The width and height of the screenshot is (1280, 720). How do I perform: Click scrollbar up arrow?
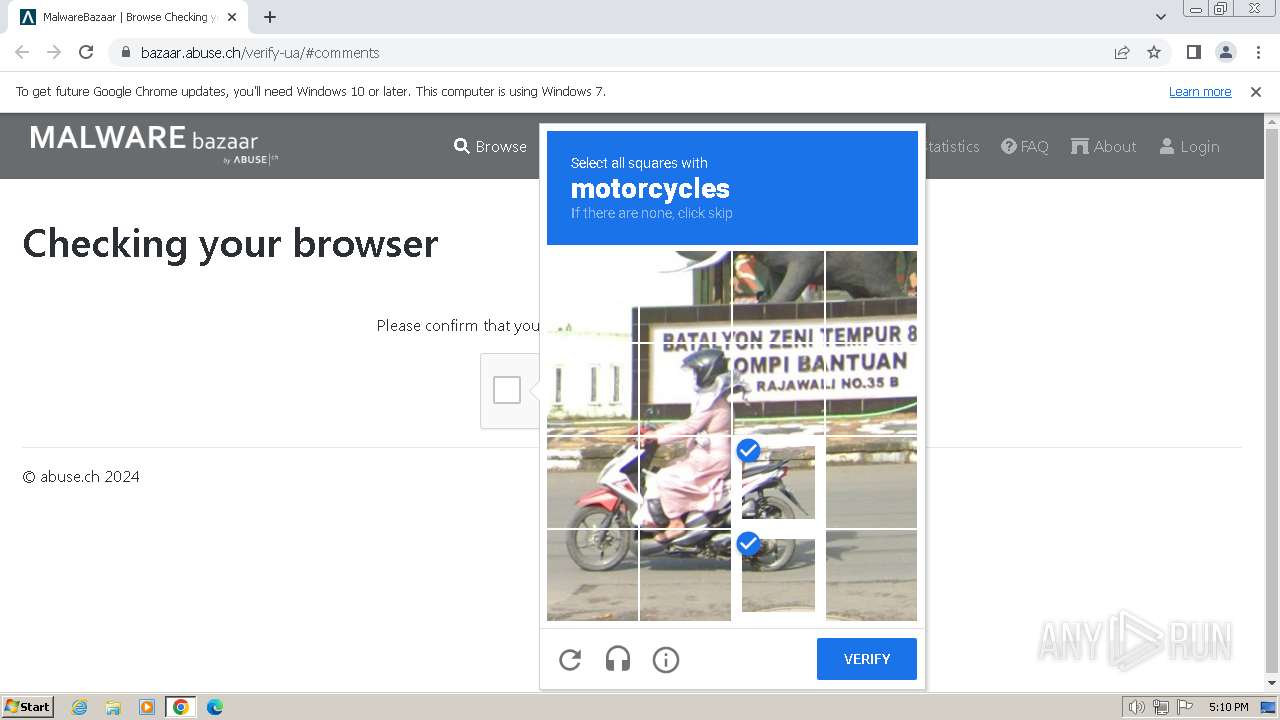coord(1272,120)
